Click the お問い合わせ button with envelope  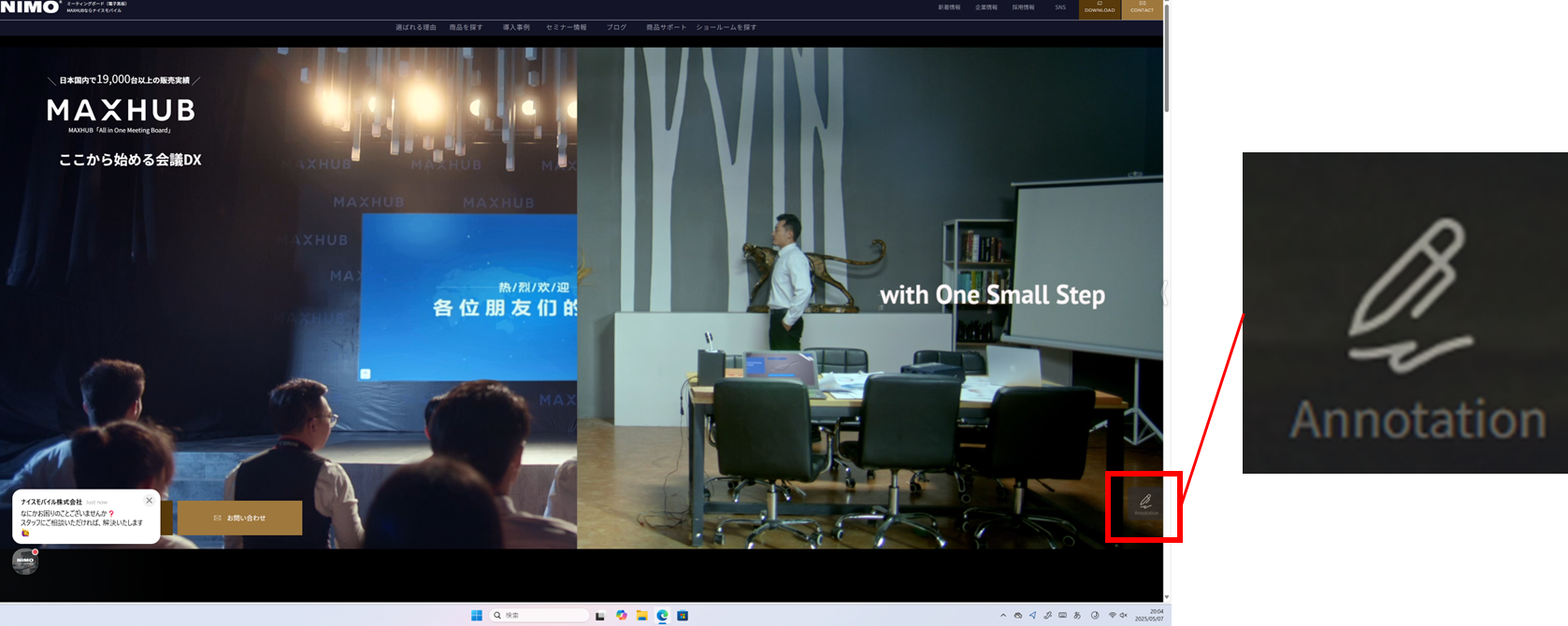[239, 518]
